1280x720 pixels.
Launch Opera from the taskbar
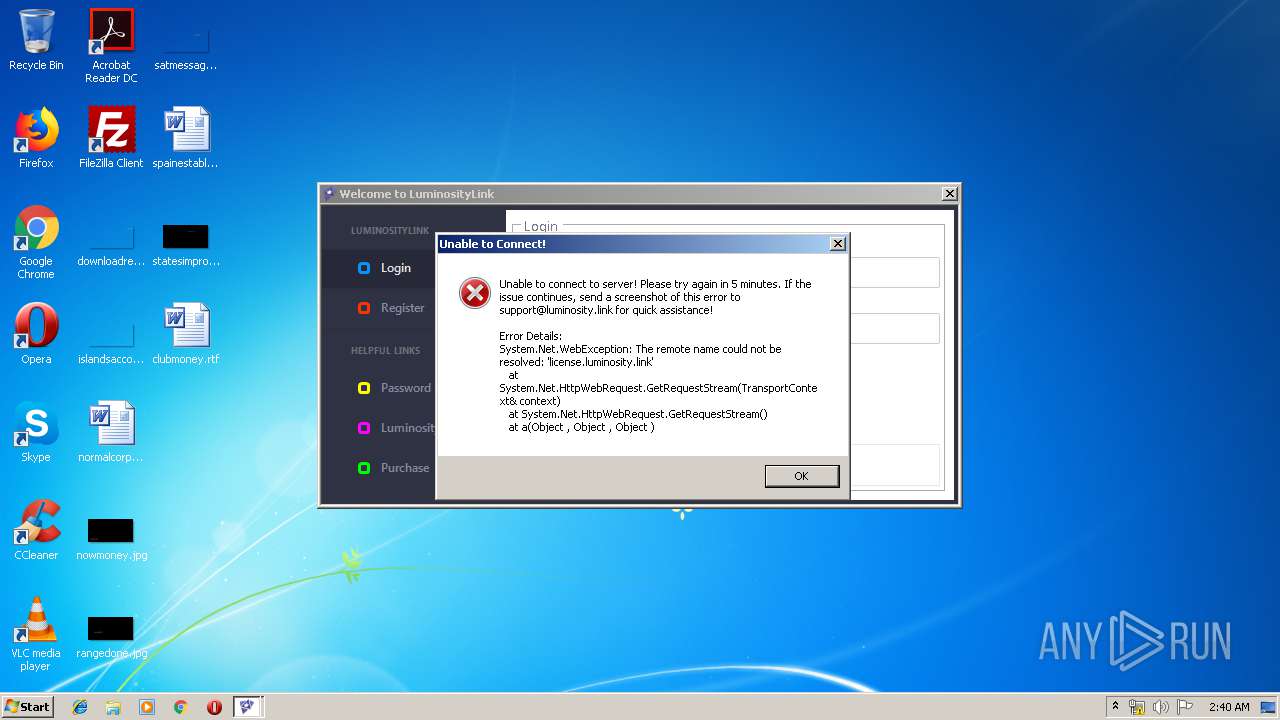point(214,707)
